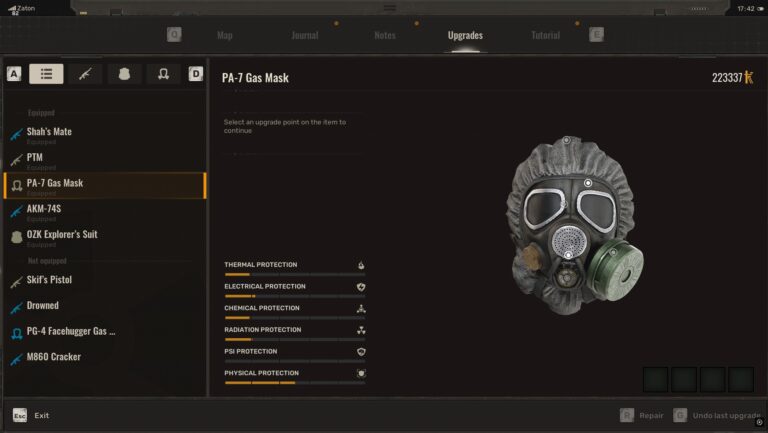
Task: Select PTM in the item list
Action: point(105,160)
